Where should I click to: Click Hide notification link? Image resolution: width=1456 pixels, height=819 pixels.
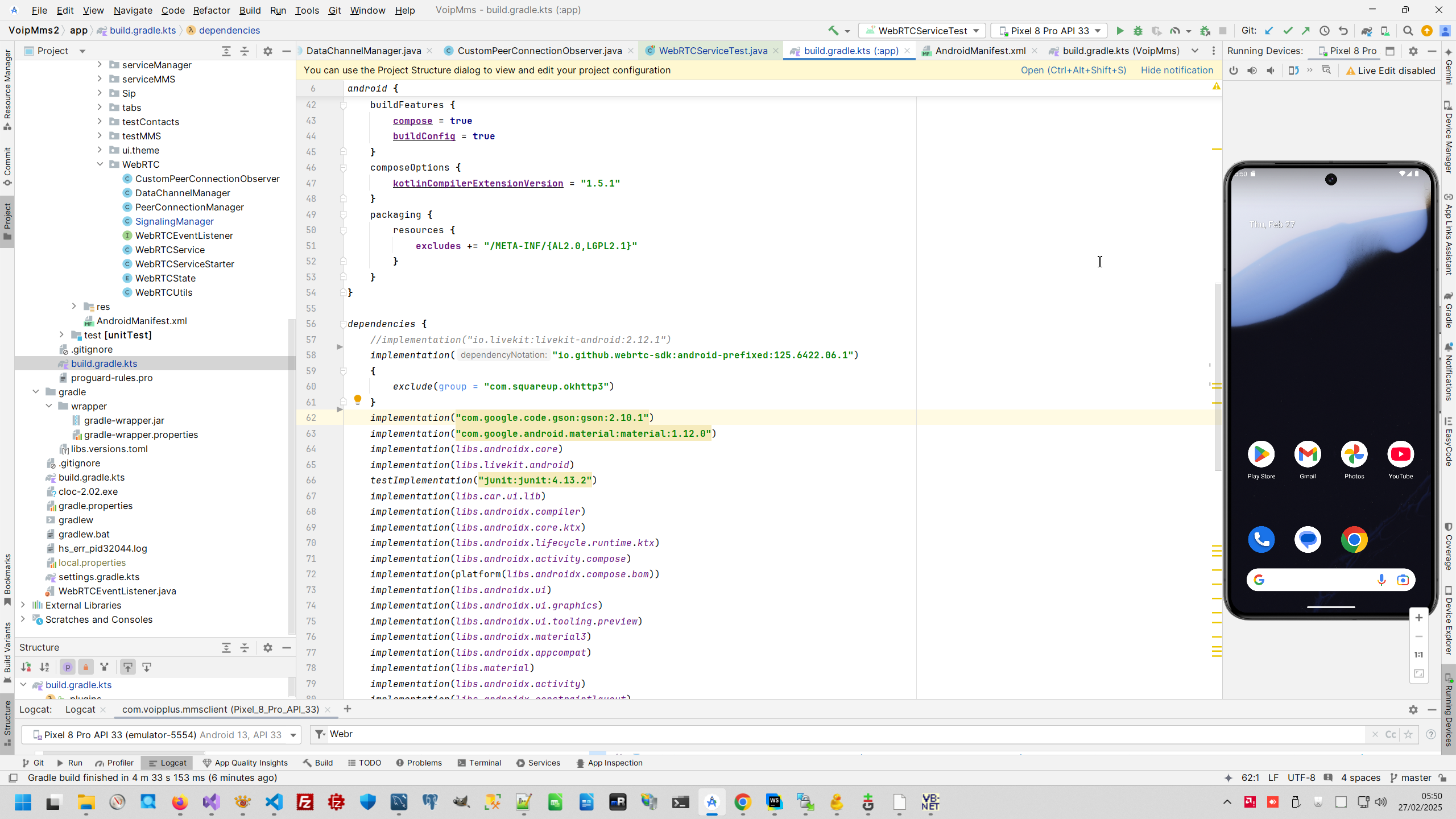coord(1176,70)
